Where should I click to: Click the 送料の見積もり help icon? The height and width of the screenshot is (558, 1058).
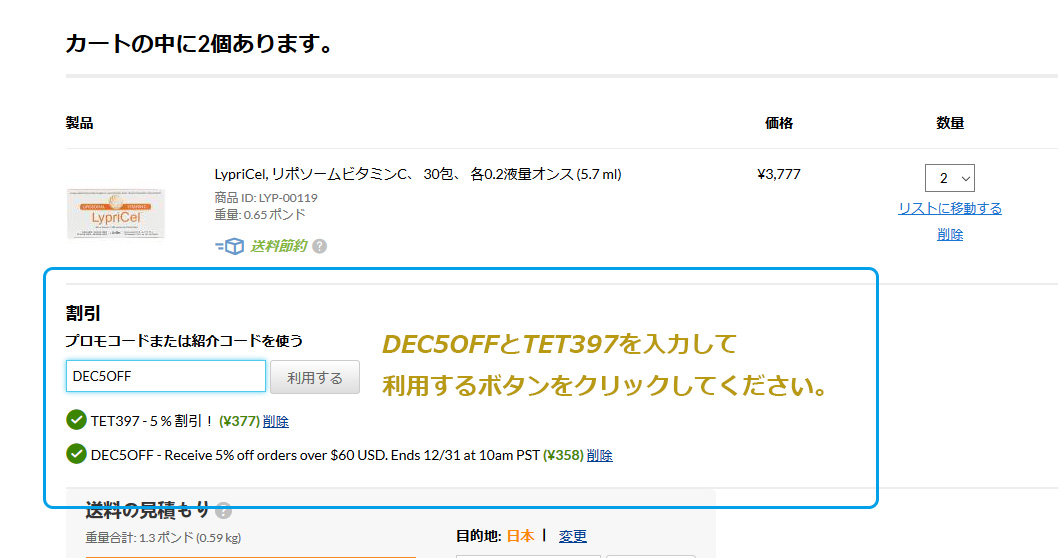pyautogui.click(x=223, y=511)
